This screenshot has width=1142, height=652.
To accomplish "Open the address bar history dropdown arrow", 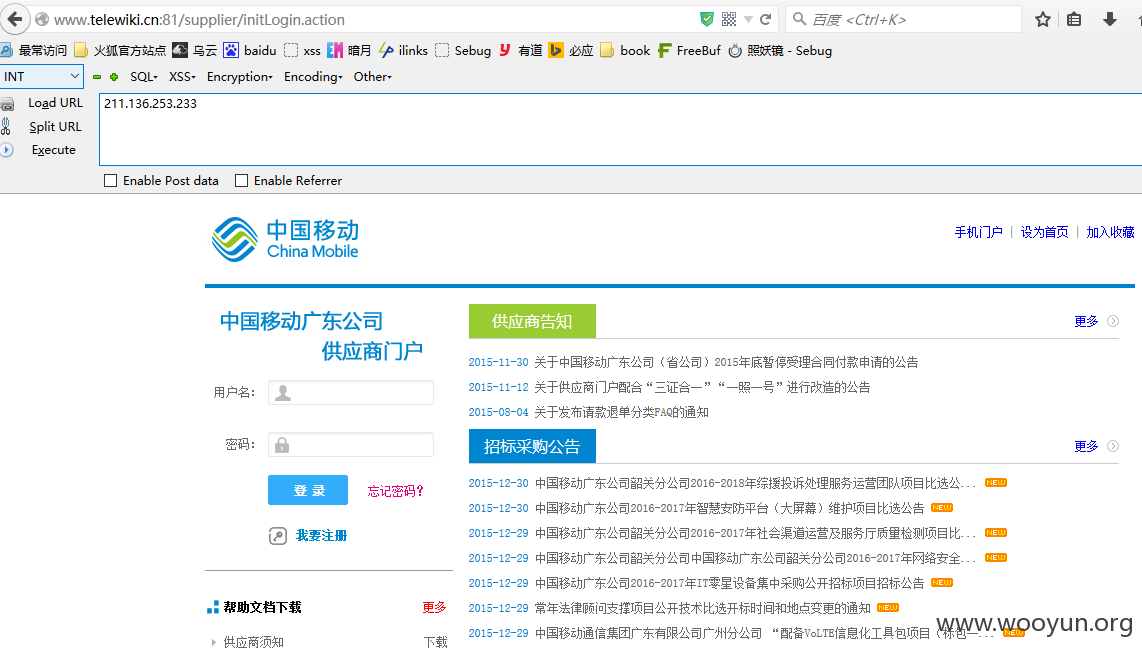I will point(748,20).
